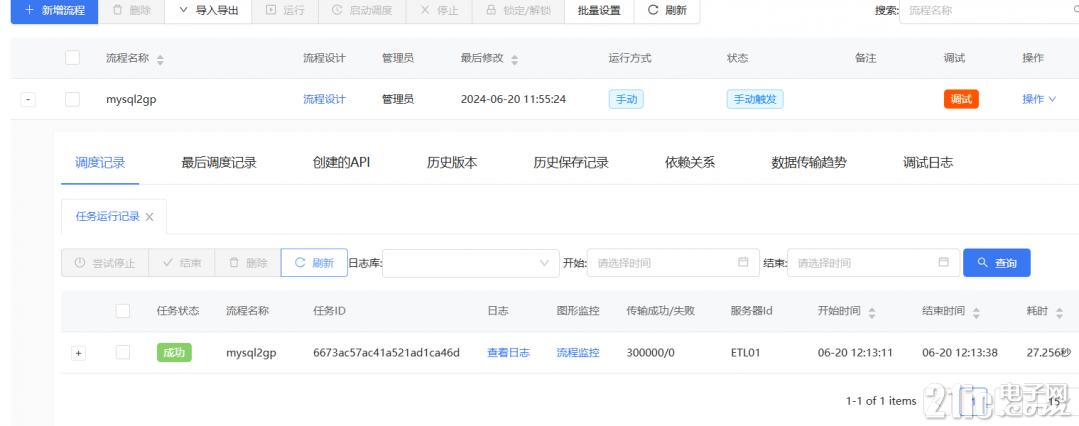Click the 刷新 button in task records toolbar
The width and height of the screenshot is (1079, 426).
(x=314, y=263)
